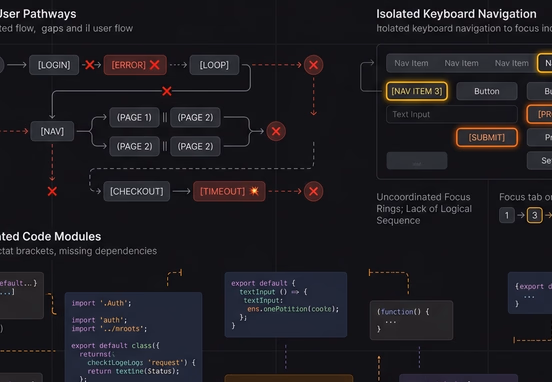Click the Isolated Keyboard Navigation heading
This screenshot has width=552, height=382.
click(456, 14)
